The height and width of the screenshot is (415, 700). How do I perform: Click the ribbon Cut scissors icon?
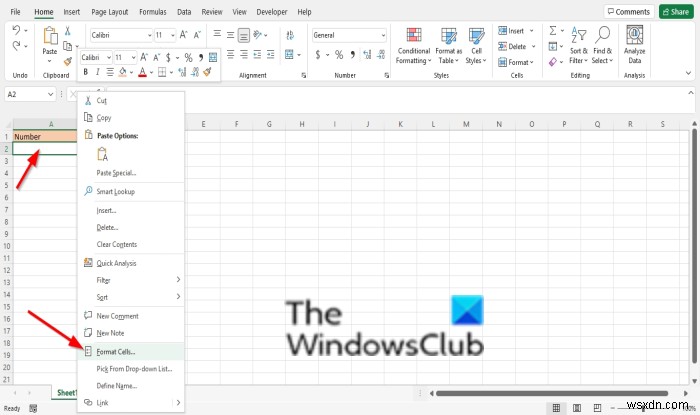coord(68,31)
